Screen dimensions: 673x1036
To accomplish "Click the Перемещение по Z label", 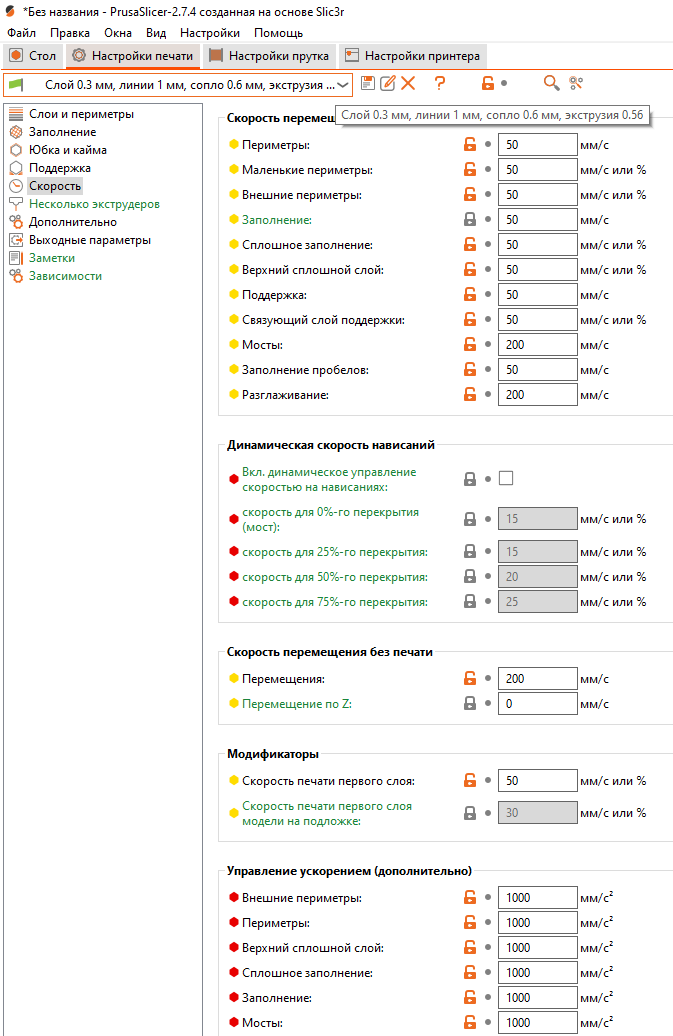I will [297, 704].
